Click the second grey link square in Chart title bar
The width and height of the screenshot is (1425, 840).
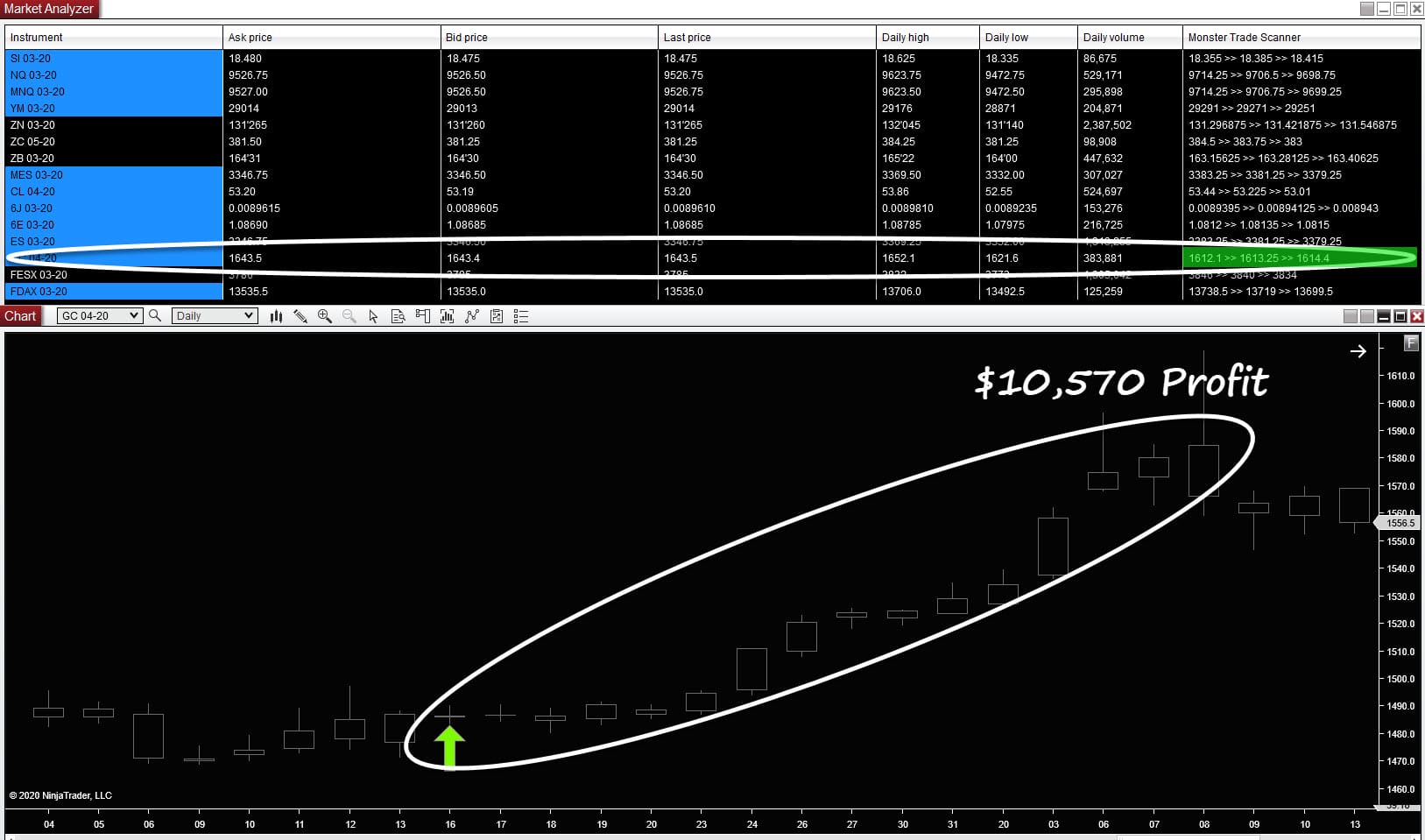tap(1367, 316)
